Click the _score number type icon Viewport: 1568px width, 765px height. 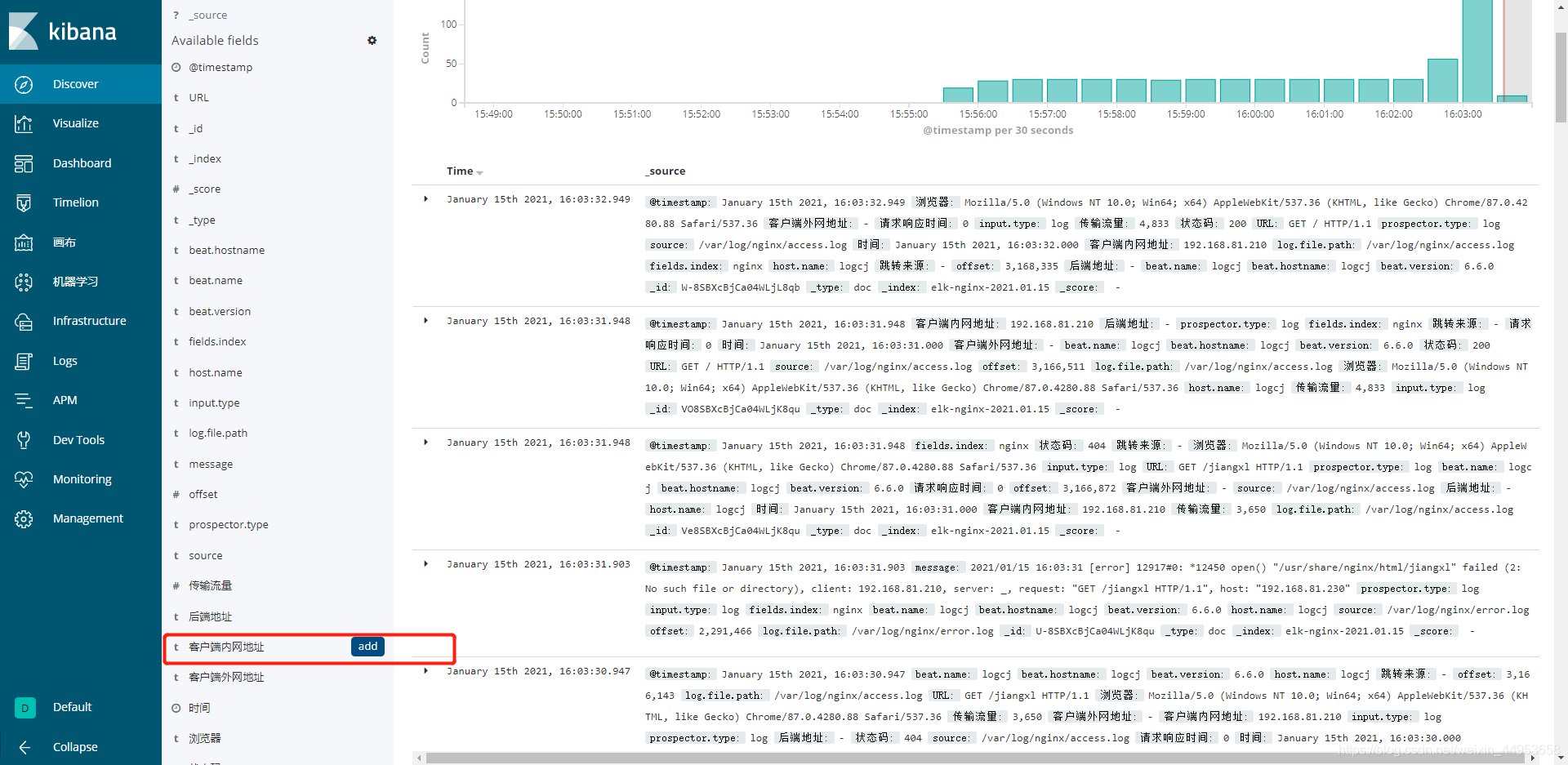tap(176, 189)
